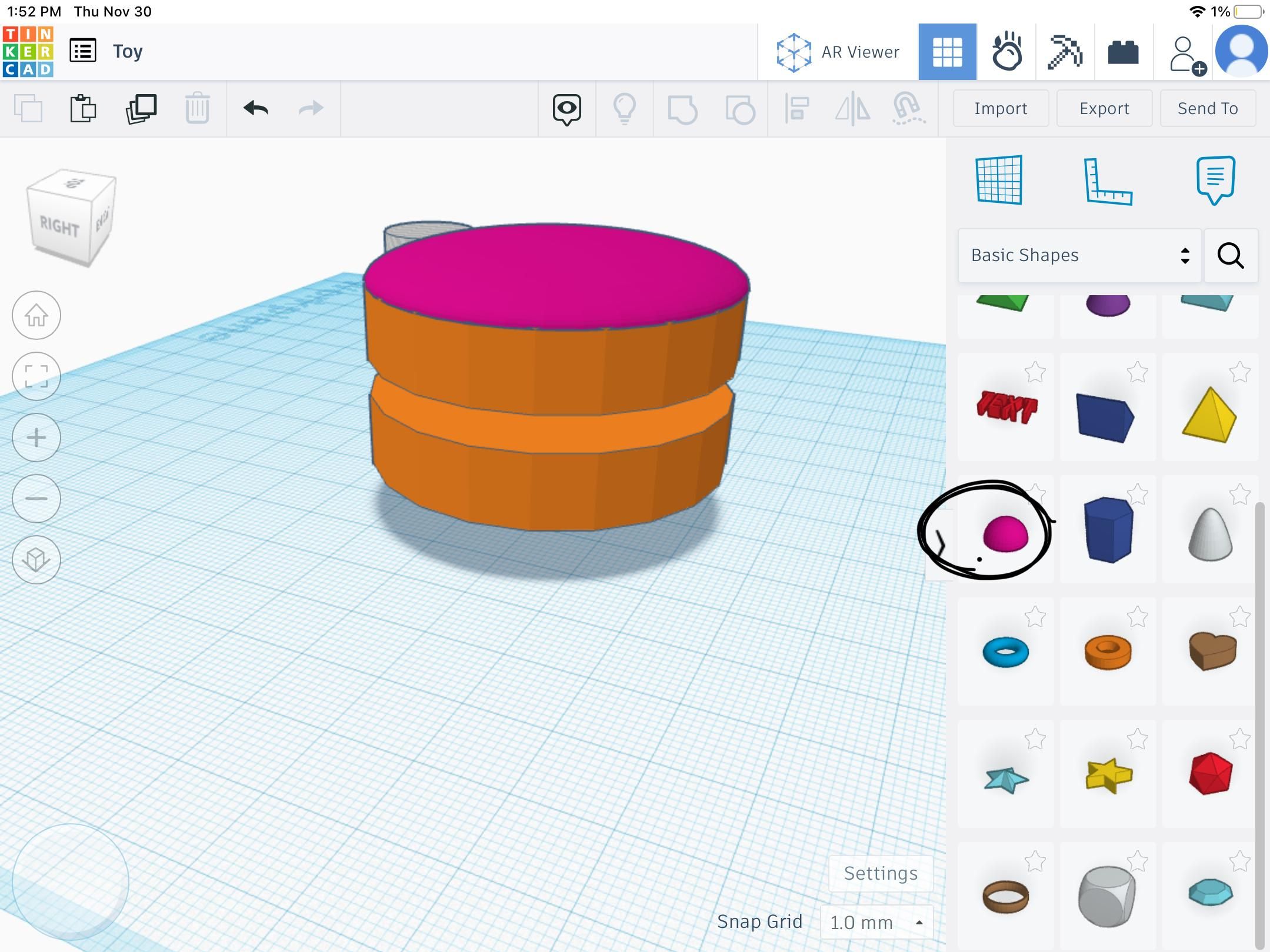This screenshot has width=1270, height=952.
Task: Click the Ungroup shapes tool
Action: (x=740, y=109)
